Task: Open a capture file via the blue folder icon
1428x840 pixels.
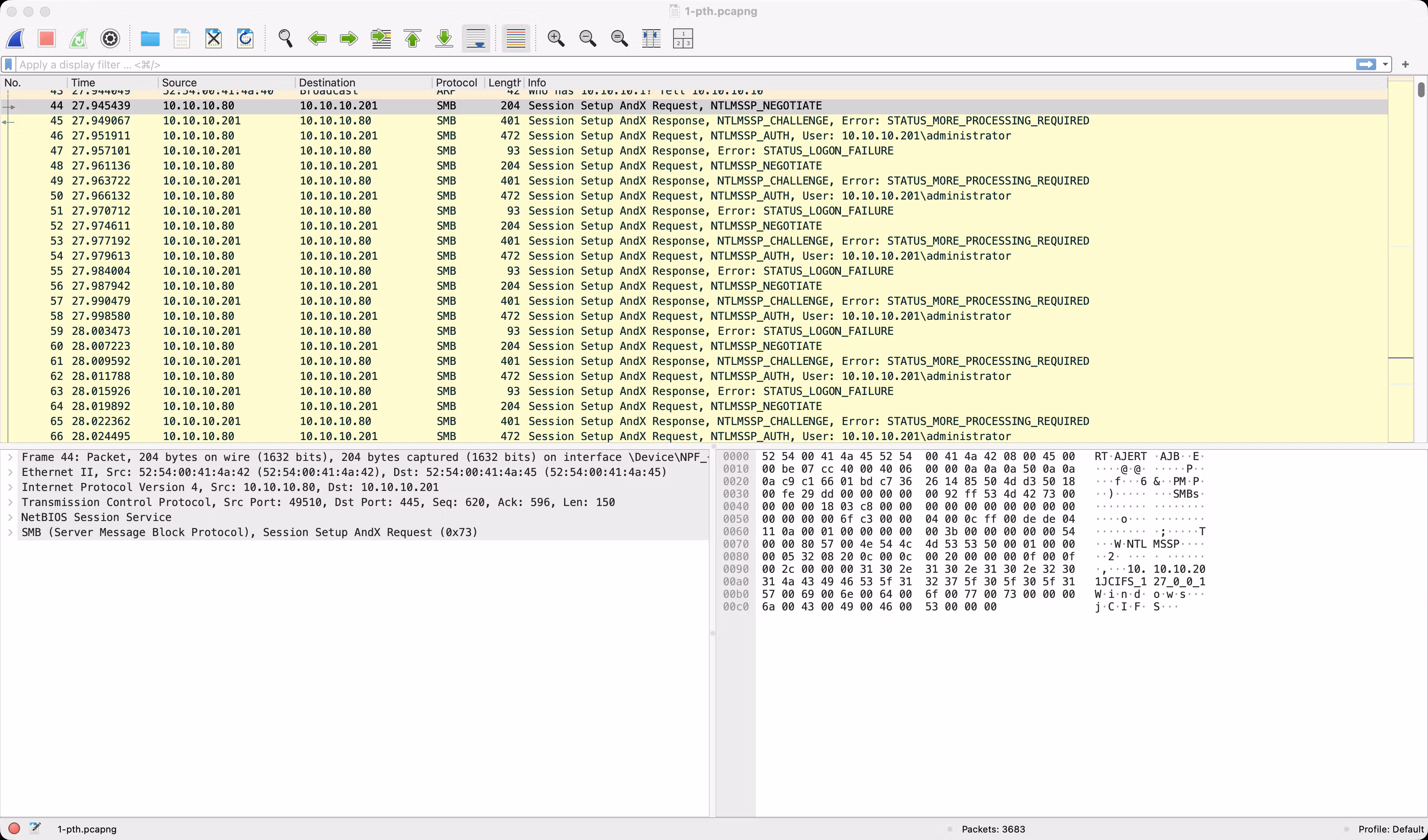Action: 150,38
